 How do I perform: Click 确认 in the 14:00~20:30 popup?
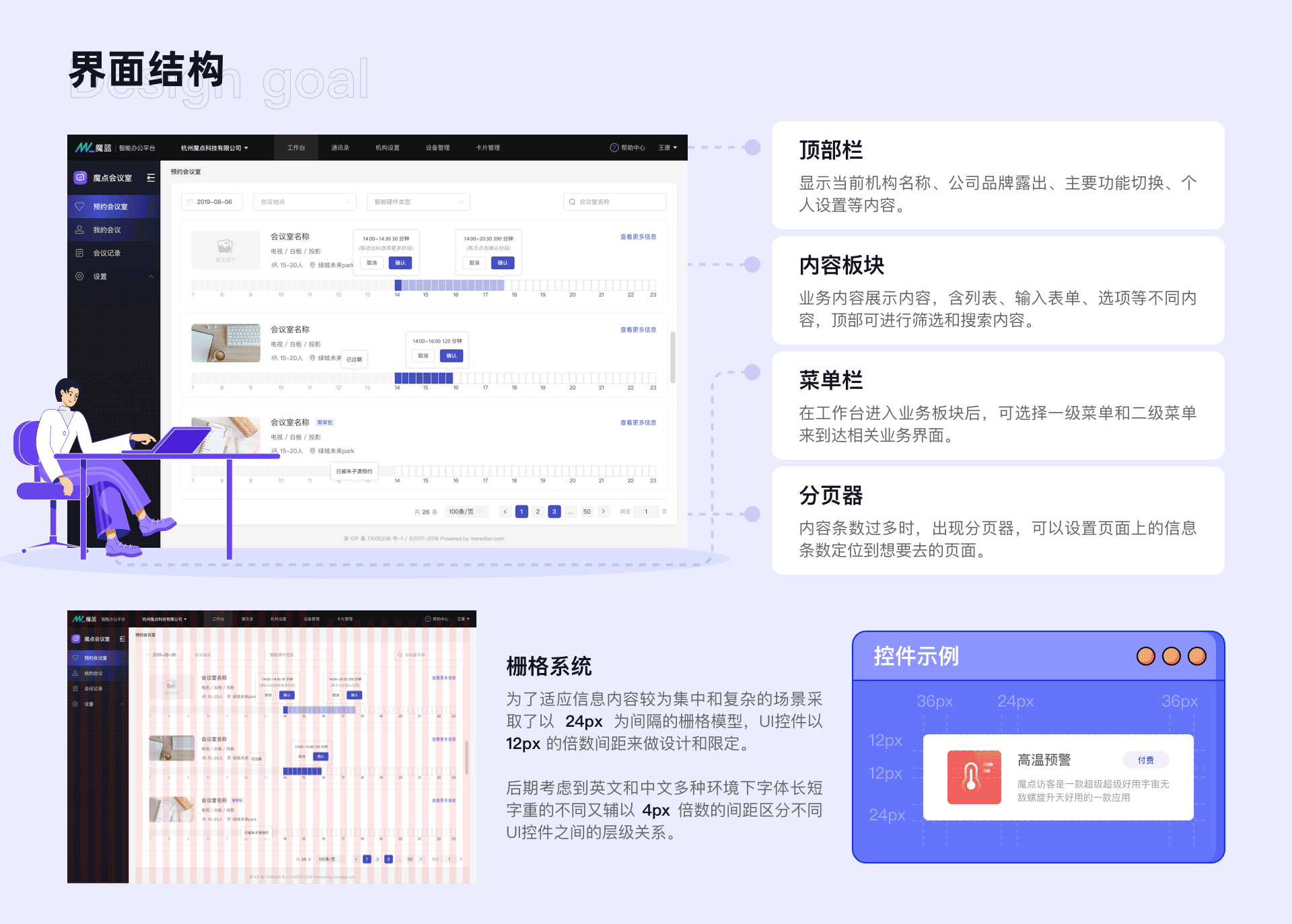503,263
